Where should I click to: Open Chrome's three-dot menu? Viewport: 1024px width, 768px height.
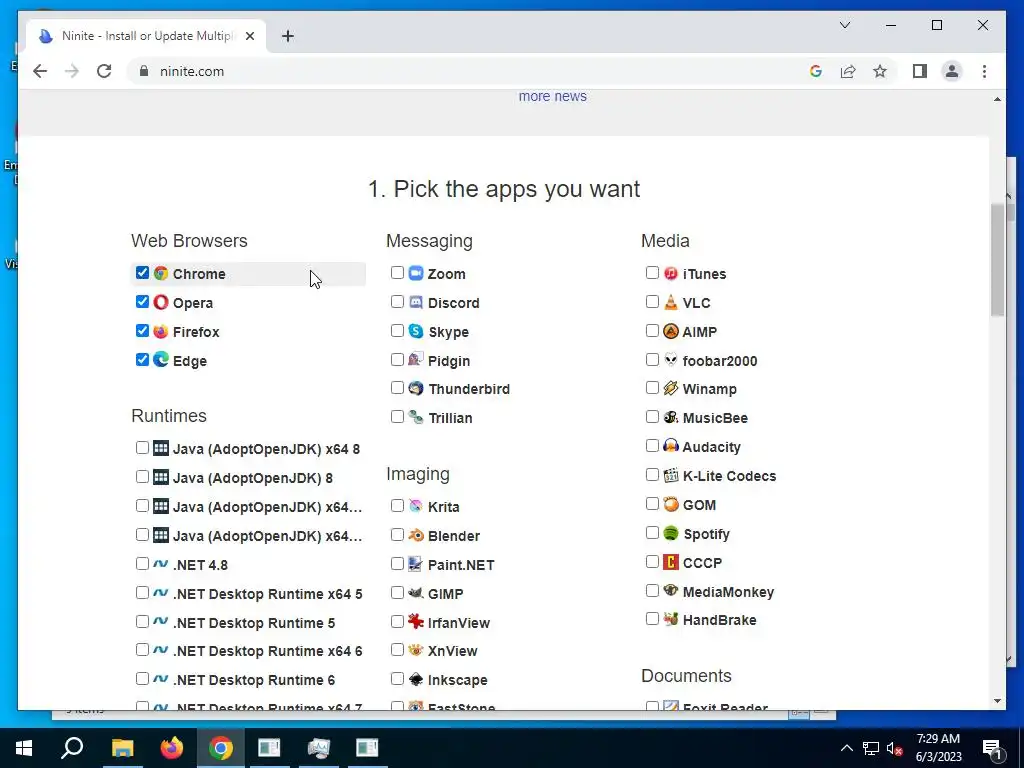click(x=984, y=71)
